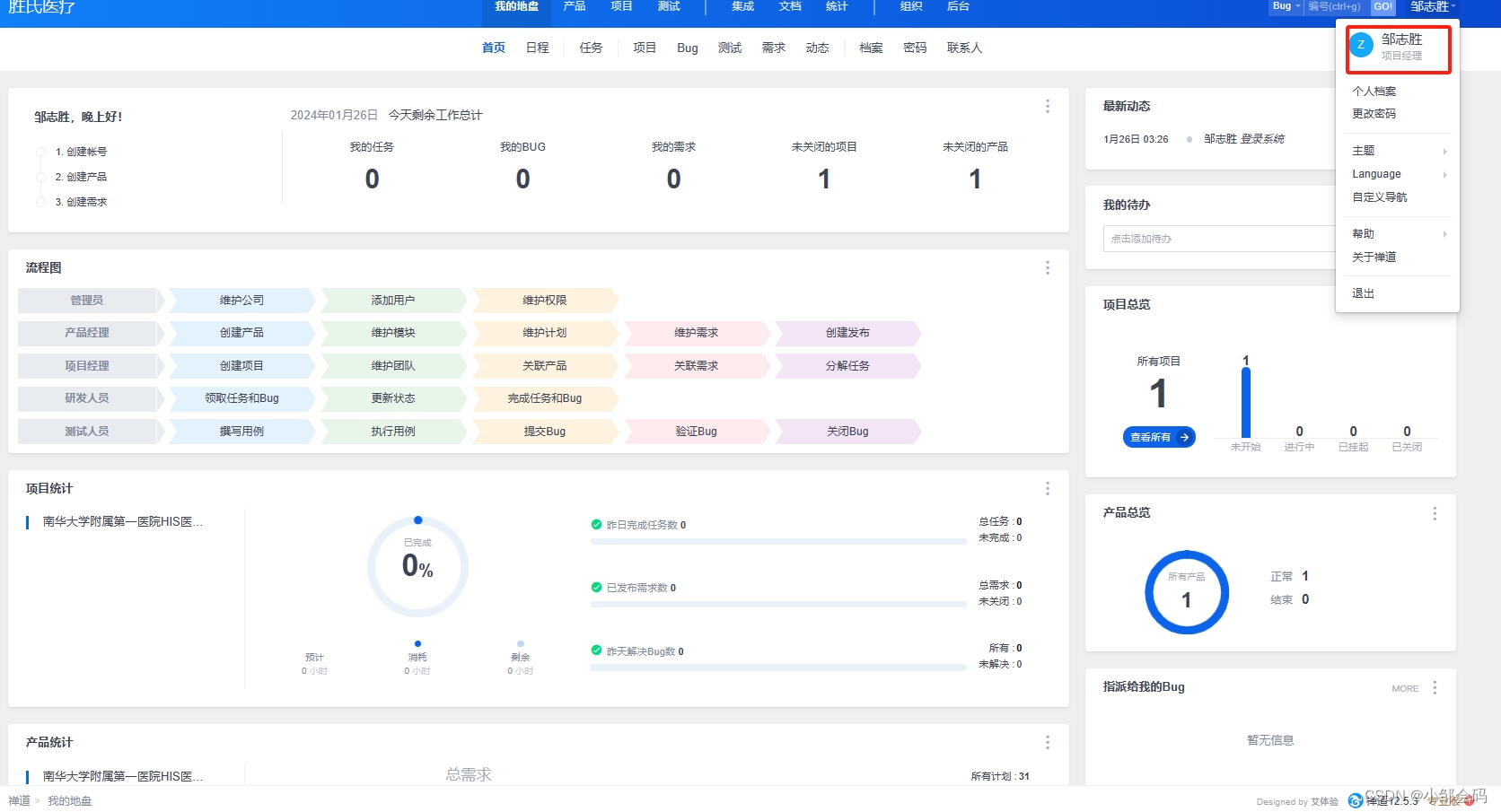Select 更改密码 from user menu
Screen dimensions: 1501x812
click(1374, 114)
